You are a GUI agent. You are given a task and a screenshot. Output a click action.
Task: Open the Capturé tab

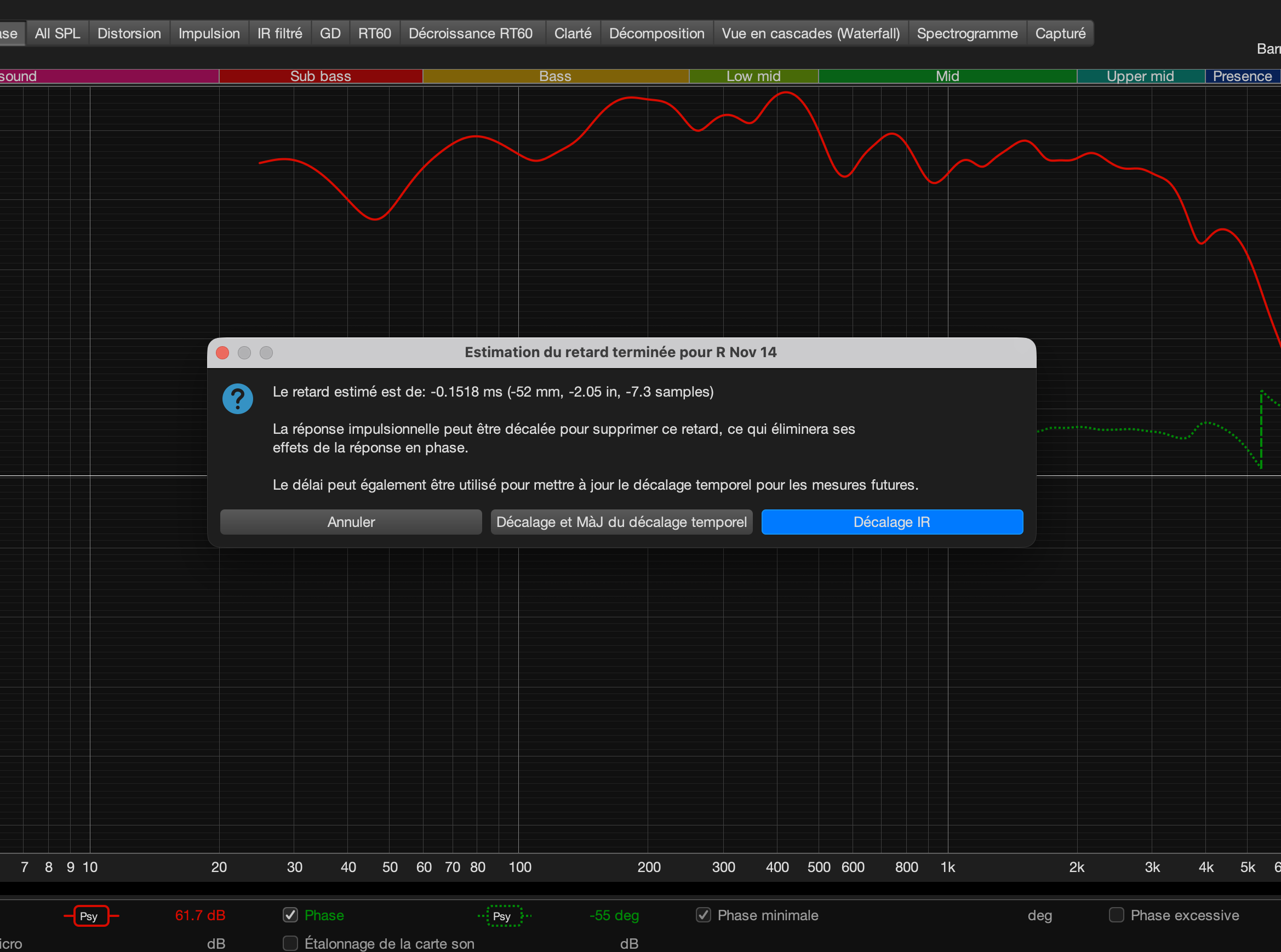click(x=1060, y=33)
